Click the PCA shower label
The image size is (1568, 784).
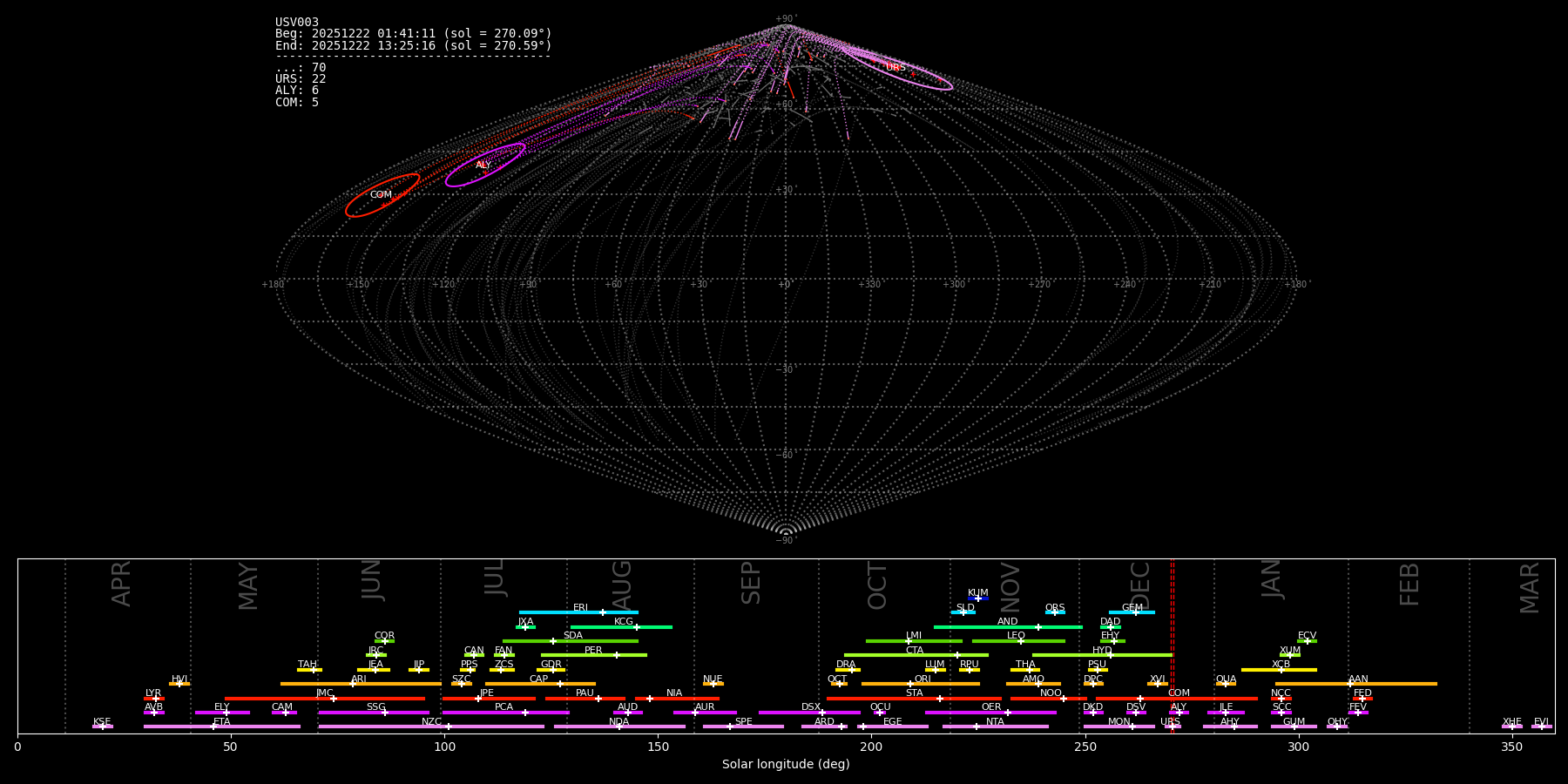[504, 707]
